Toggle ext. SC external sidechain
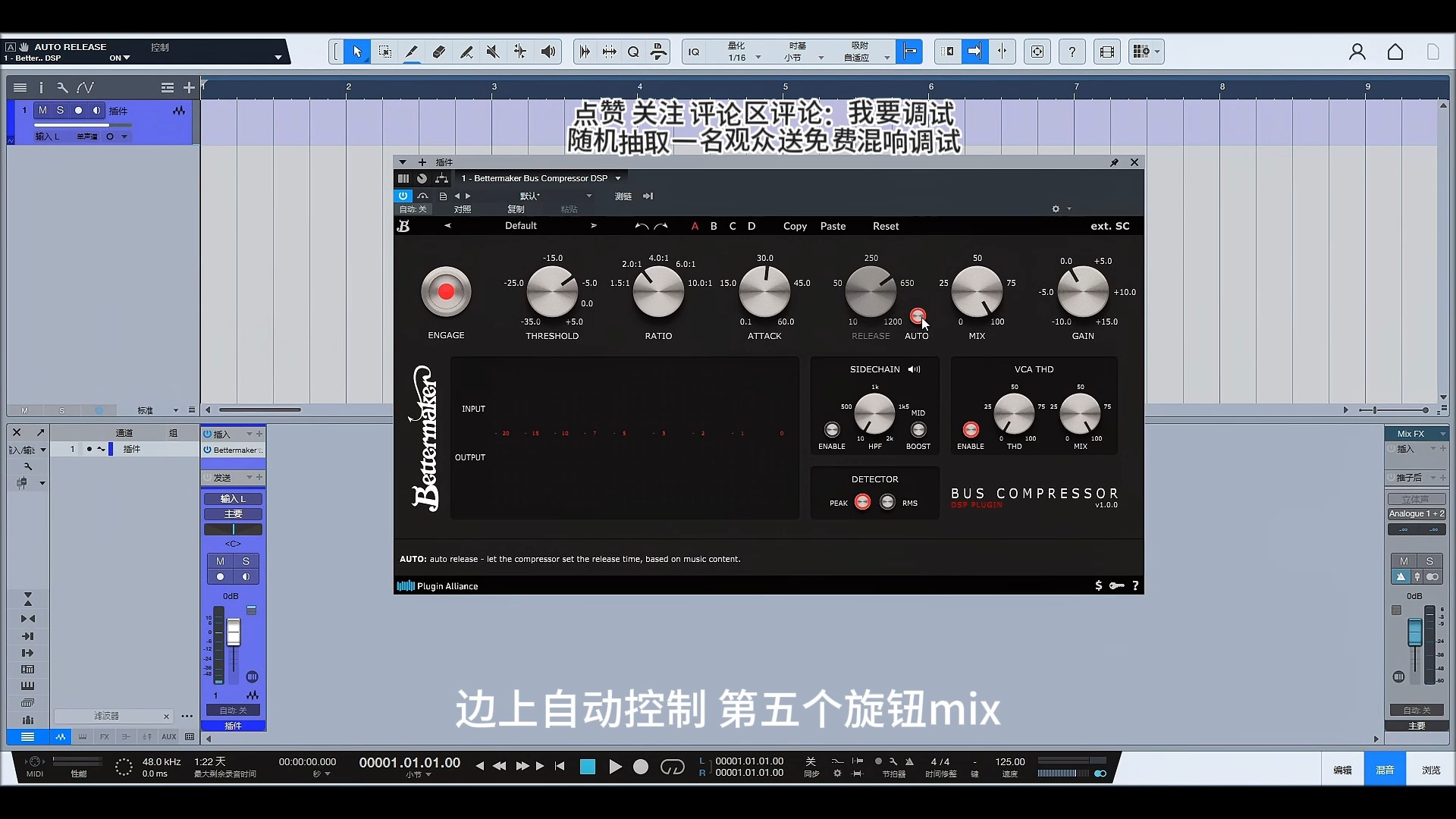This screenshot has height=819, width=1456. click(x=1110, y=226)
